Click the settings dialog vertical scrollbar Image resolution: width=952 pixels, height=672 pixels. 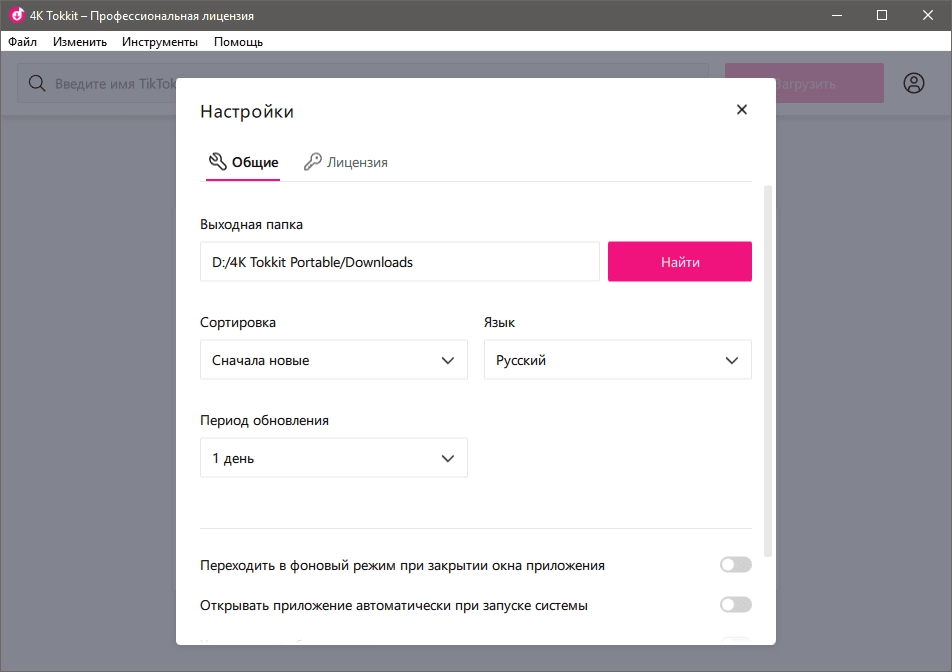point(767,372)
